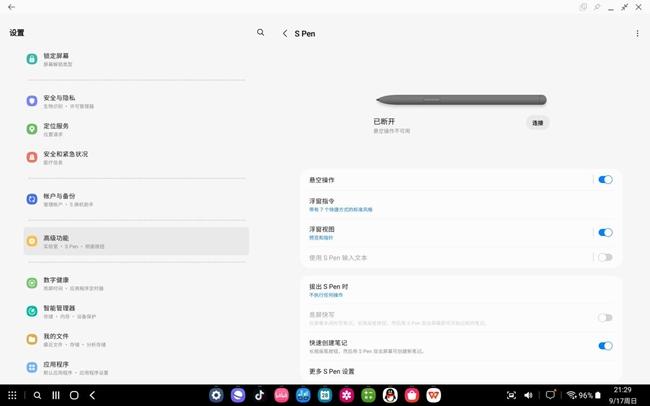
Task: Open 账户与备份 in the settings list
Action: [136, 199]
